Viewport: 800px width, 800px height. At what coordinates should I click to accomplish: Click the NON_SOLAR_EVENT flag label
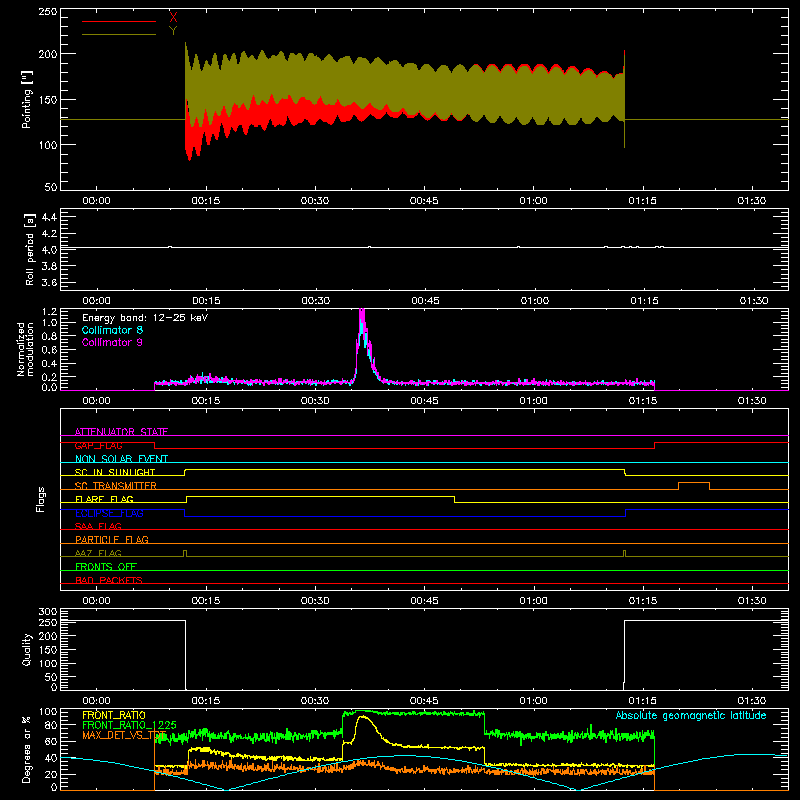point(121,459)
